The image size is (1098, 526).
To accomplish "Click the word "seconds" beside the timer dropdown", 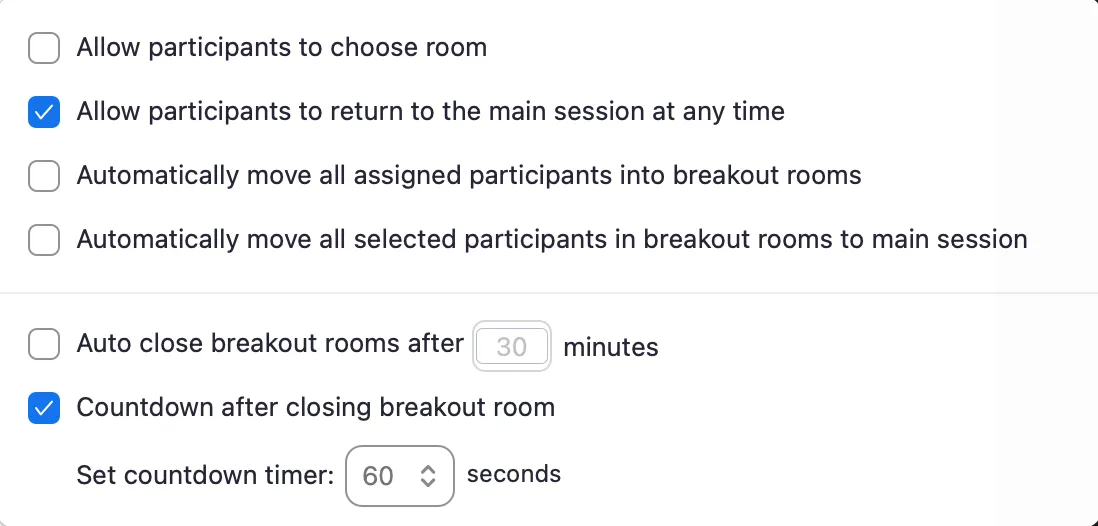I will [513, 474].
